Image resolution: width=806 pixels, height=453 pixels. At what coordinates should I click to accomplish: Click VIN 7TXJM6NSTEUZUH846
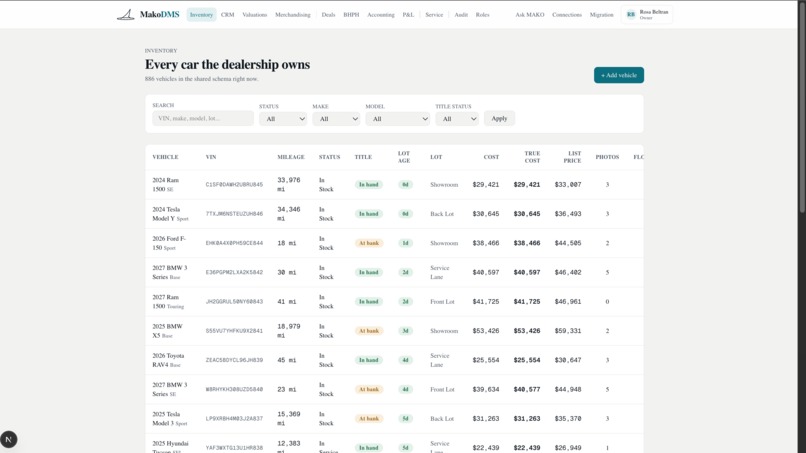[x=234, y=214]
